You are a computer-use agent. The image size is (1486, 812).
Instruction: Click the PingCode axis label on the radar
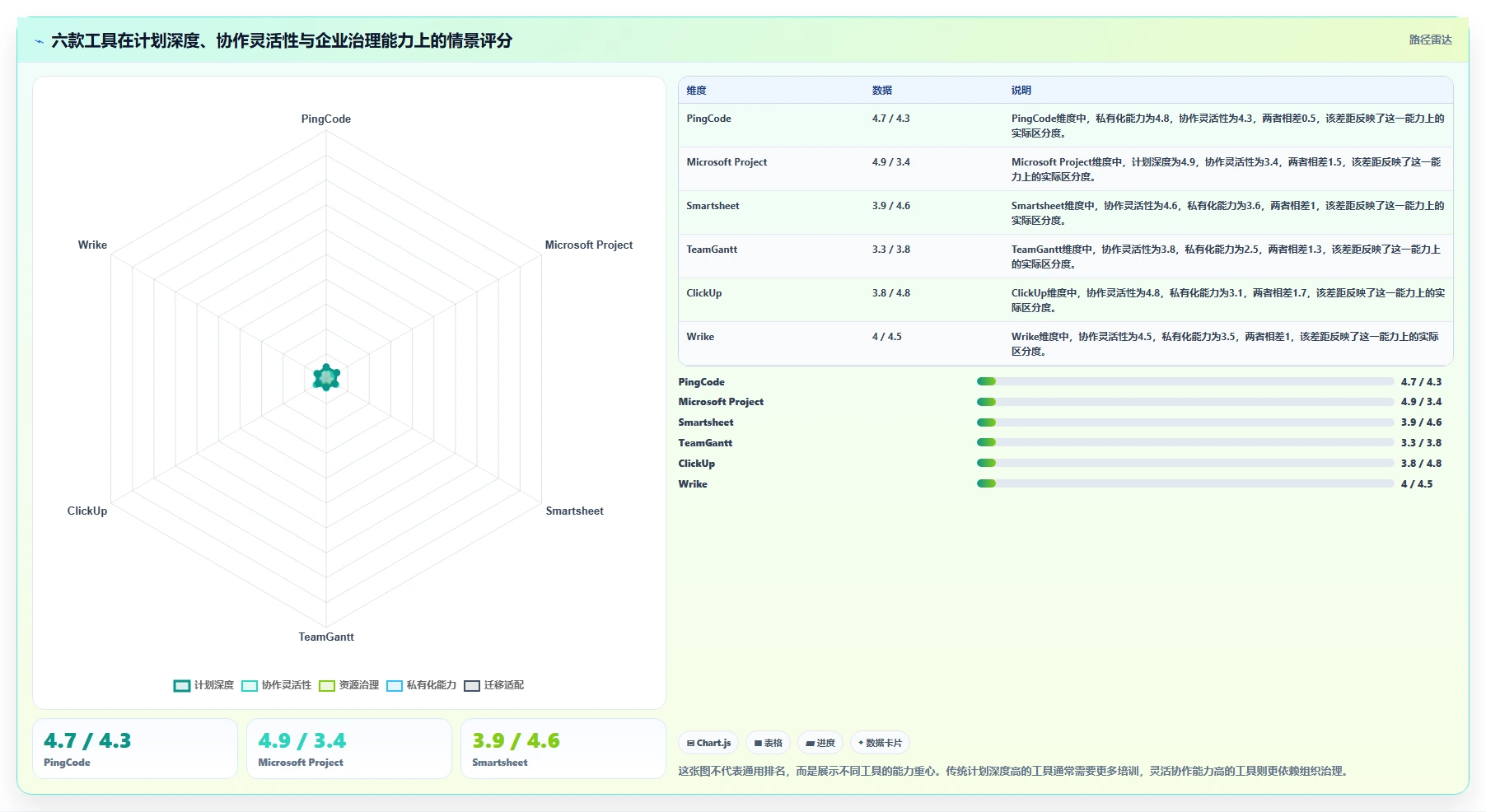[326, 119]
